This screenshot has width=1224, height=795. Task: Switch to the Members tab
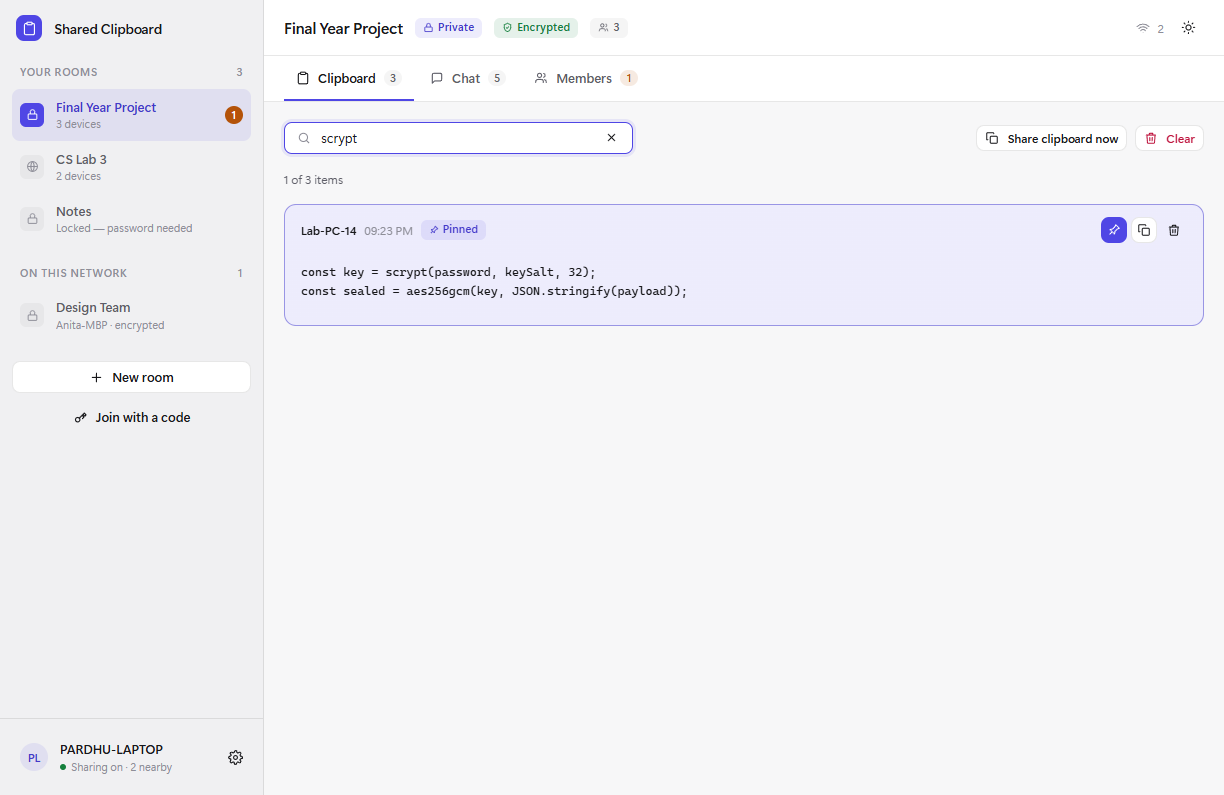tap(585, 78)
